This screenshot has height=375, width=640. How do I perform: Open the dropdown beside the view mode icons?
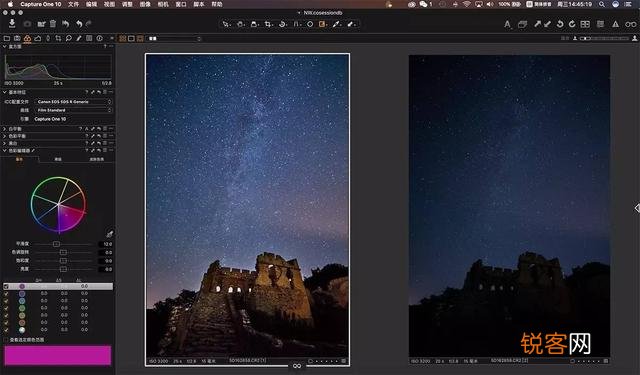click(x=174, y=38)
